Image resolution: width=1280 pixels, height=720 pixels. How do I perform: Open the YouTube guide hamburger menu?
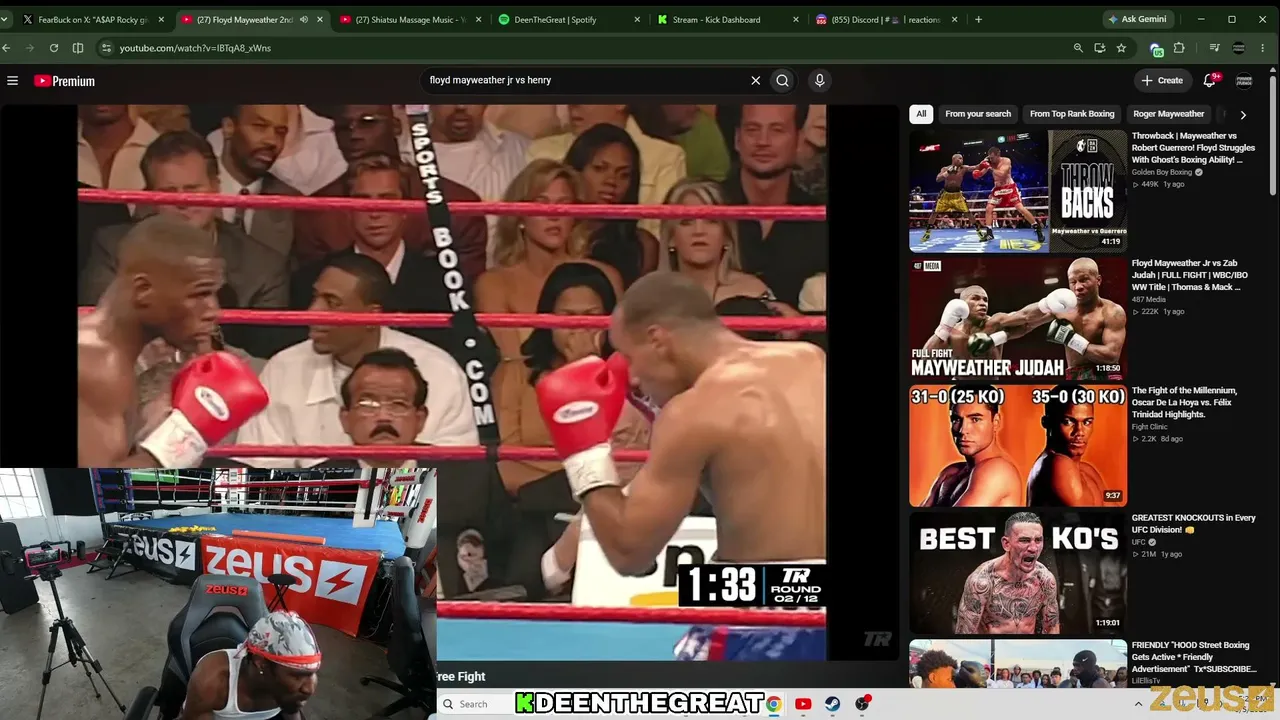12,81
